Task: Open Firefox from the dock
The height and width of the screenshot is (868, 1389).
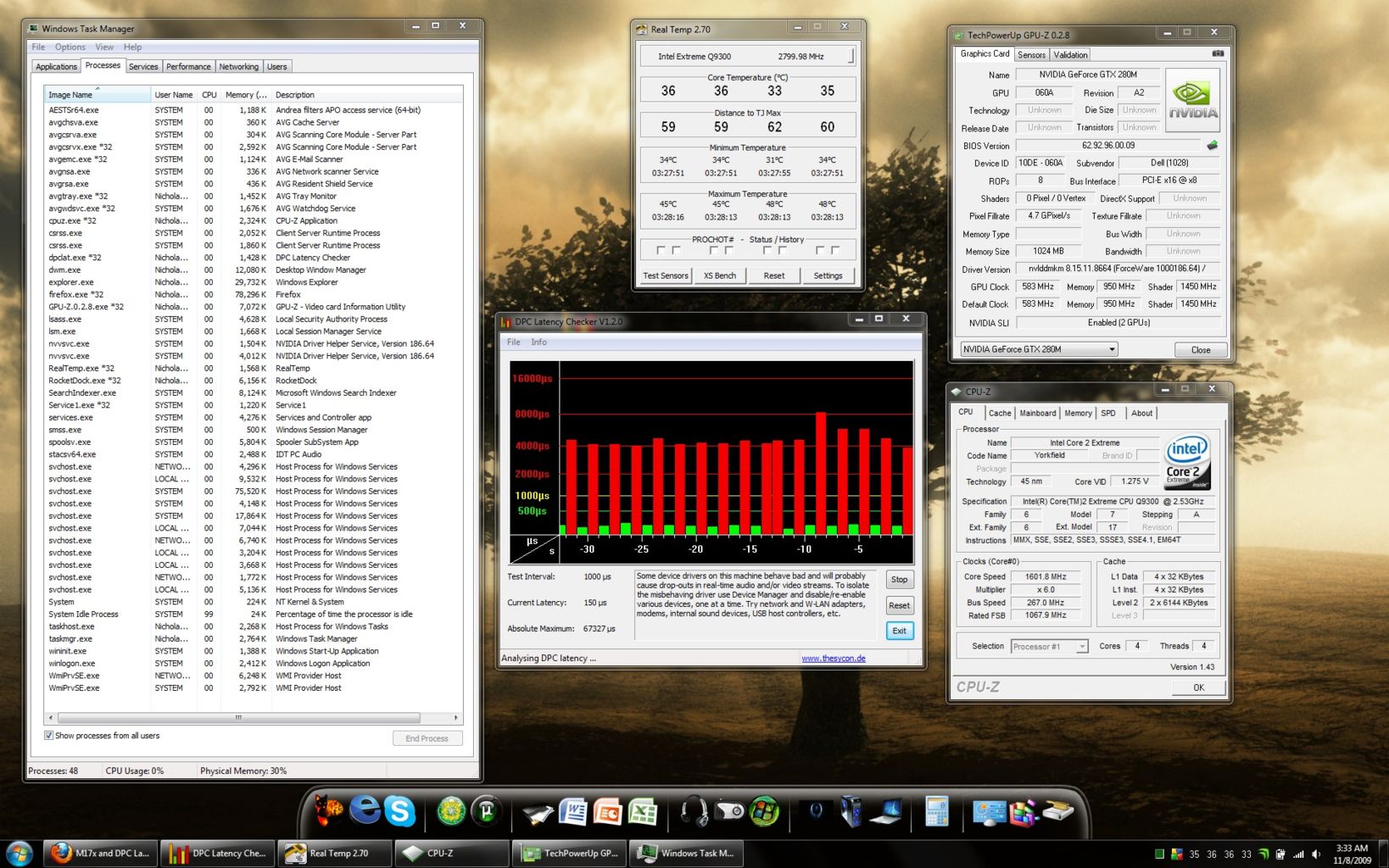Action: coord(327,811)
